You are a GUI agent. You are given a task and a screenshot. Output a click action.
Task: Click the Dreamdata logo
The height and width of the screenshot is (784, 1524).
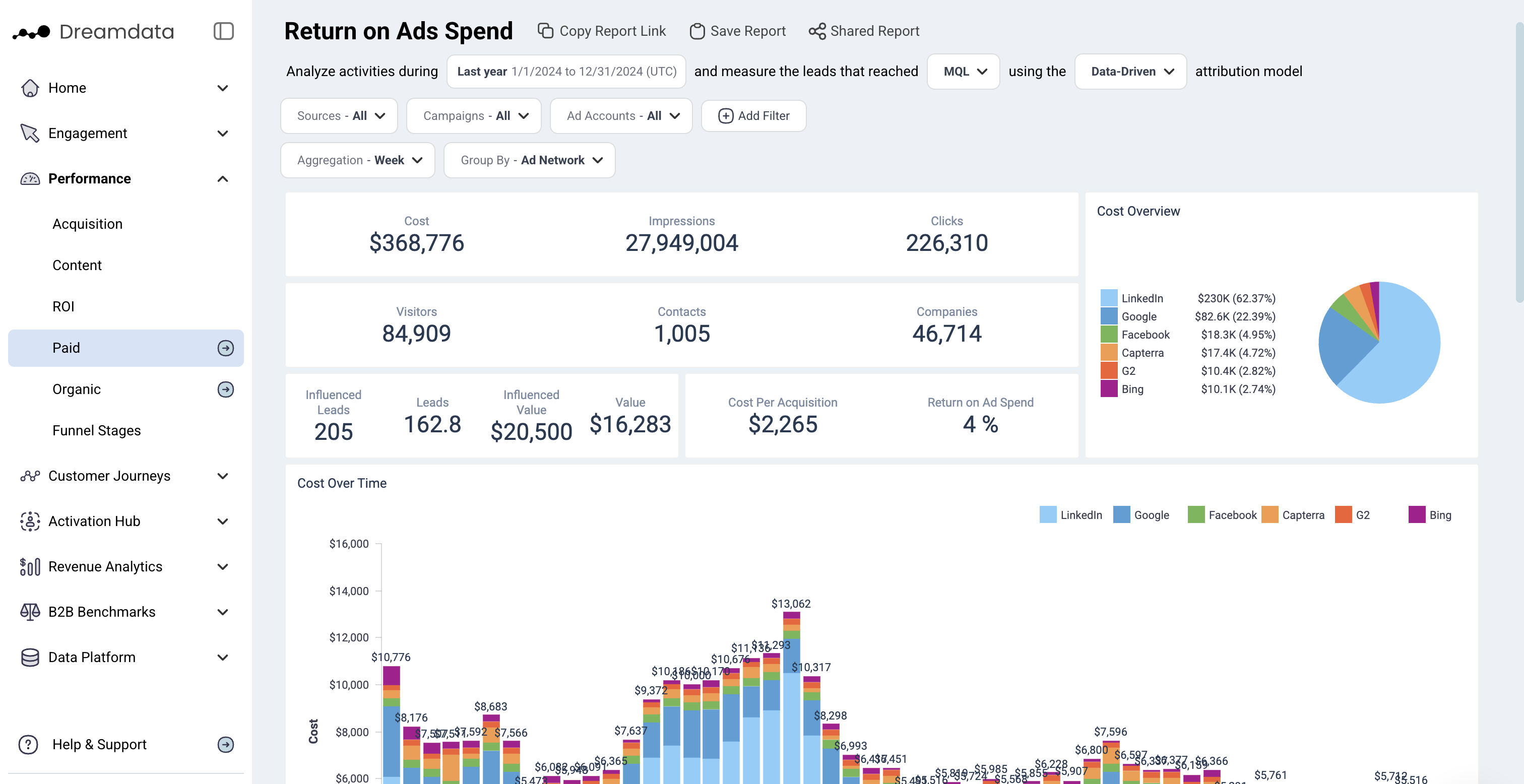coord(93,32)
